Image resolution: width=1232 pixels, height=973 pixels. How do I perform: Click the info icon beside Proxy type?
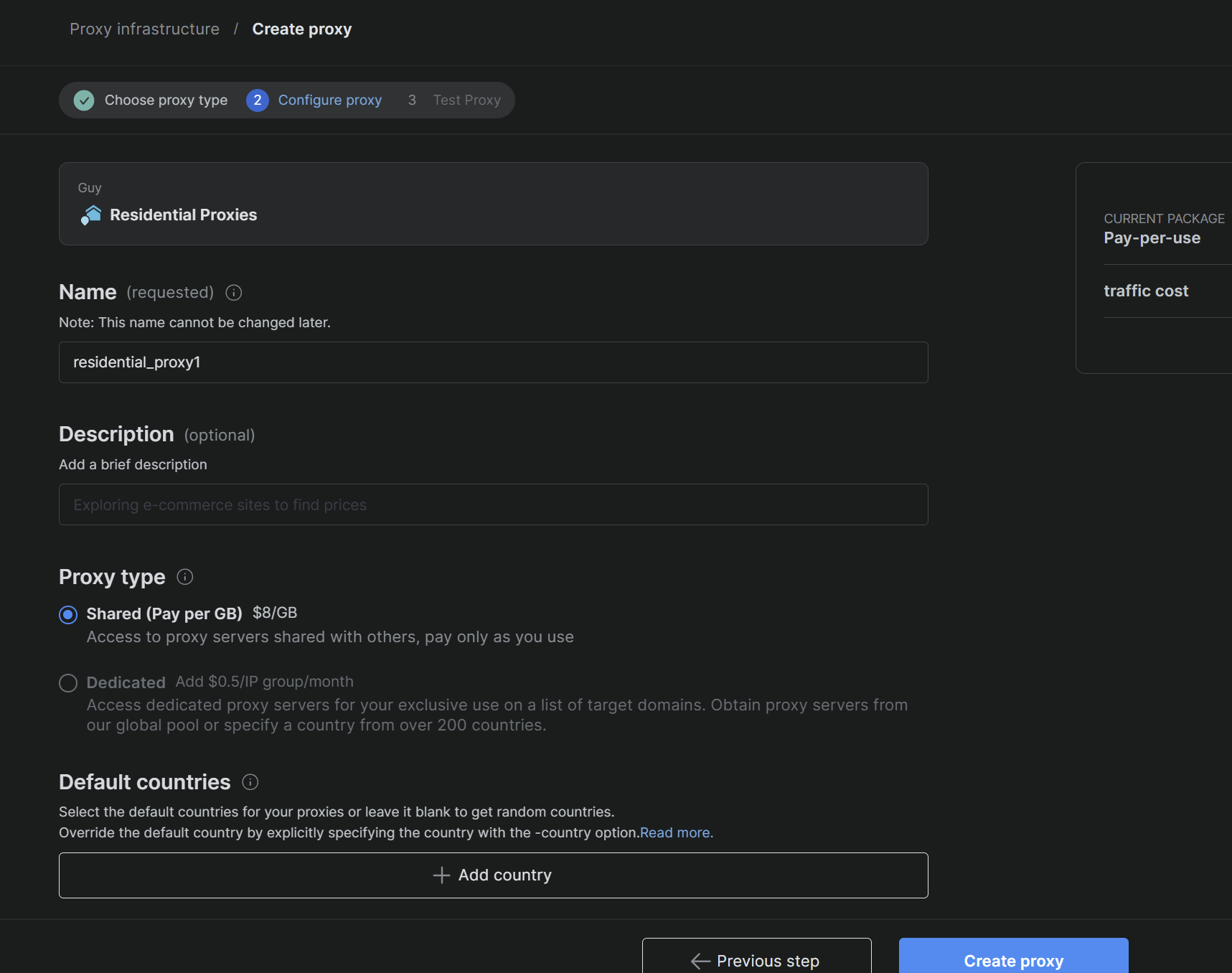coord(184,577)
